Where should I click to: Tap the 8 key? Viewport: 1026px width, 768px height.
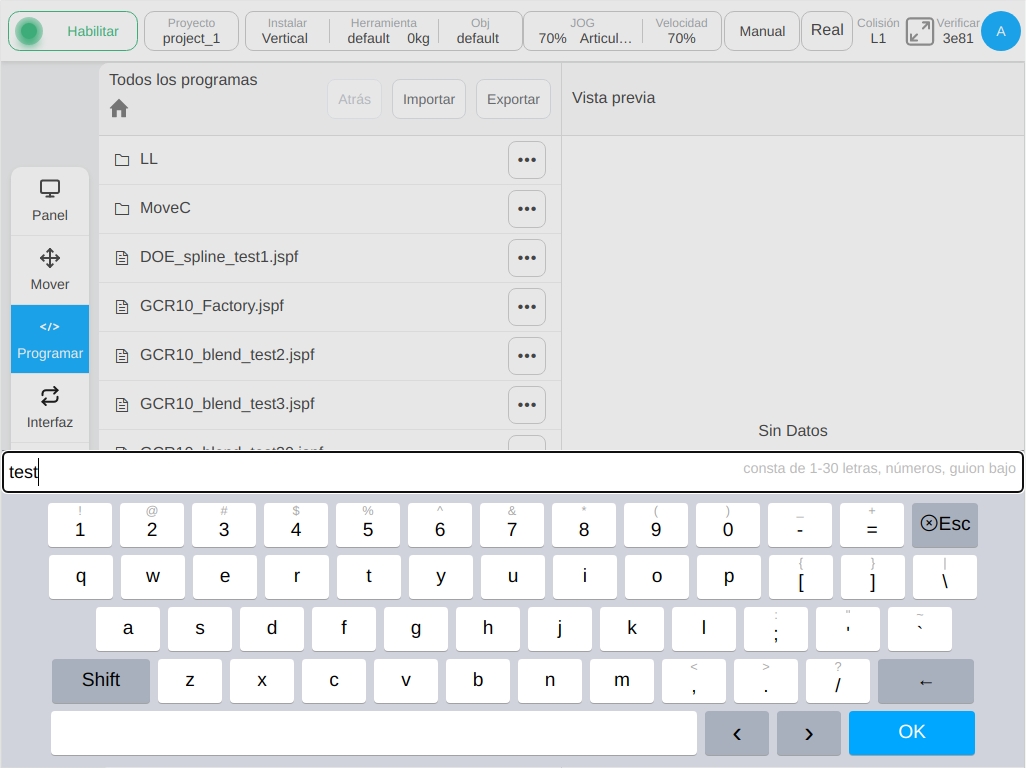584,525
